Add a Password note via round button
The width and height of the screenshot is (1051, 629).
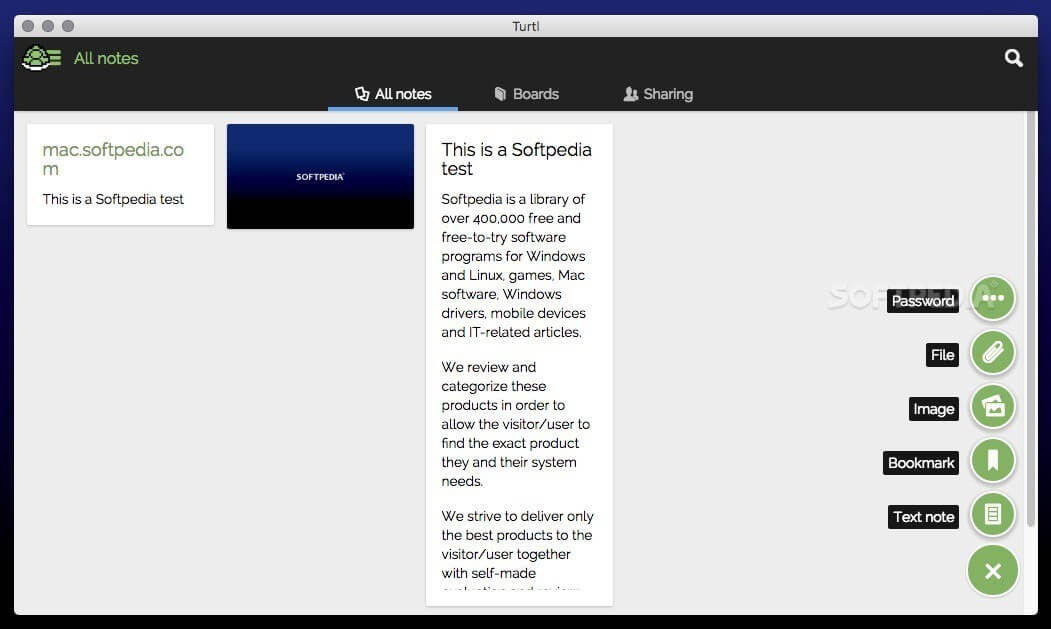coord(992,298)
